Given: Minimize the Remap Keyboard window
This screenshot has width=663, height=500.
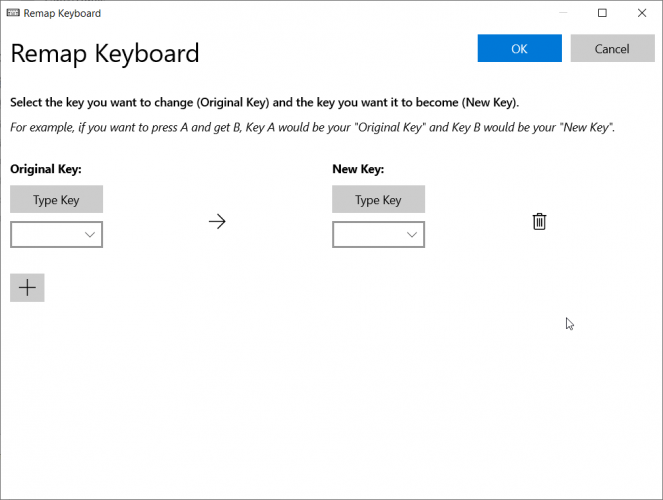Looking at the screenshot, I should coord(559,14).
